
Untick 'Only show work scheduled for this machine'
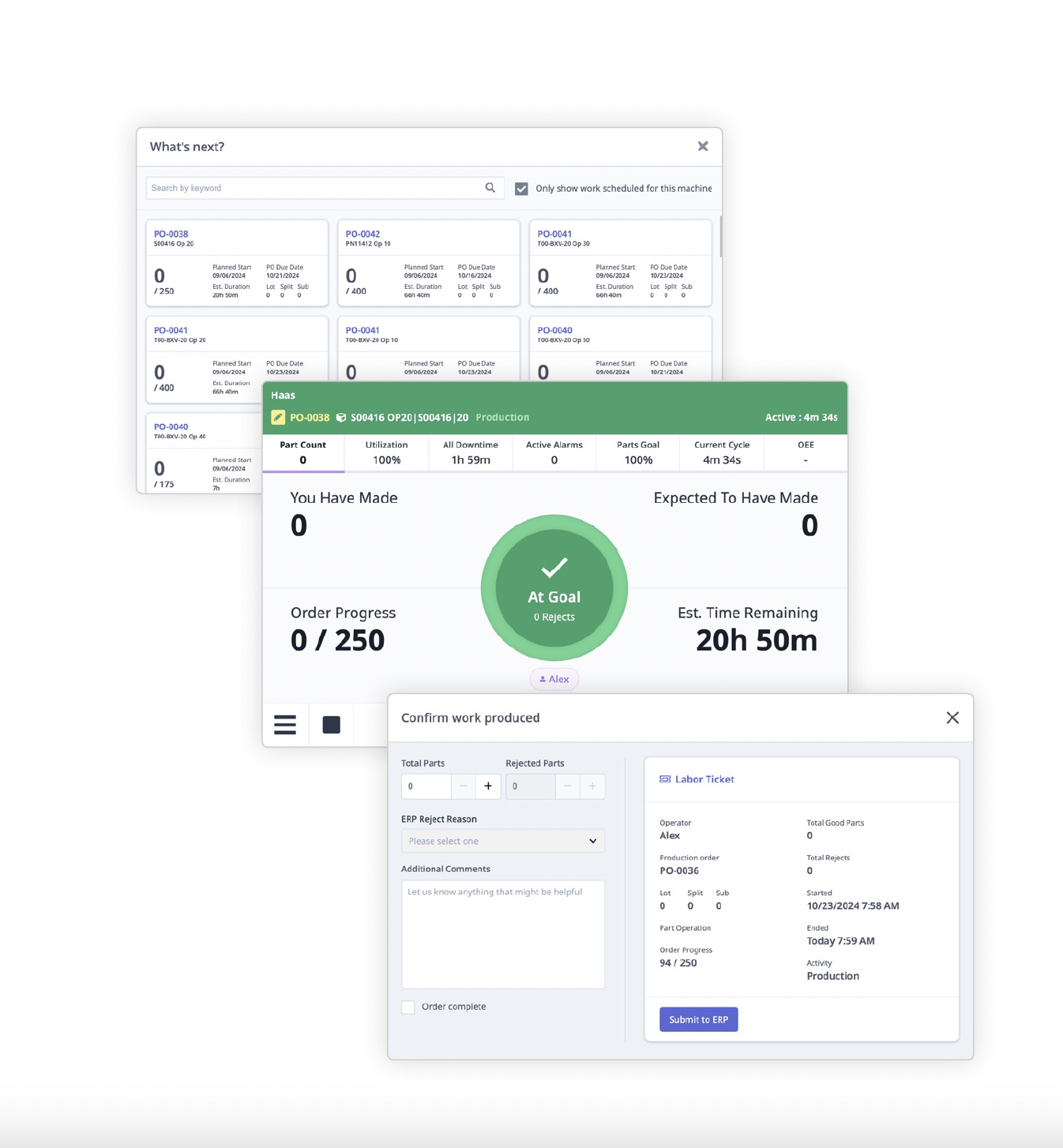click(x=521, y=189)
